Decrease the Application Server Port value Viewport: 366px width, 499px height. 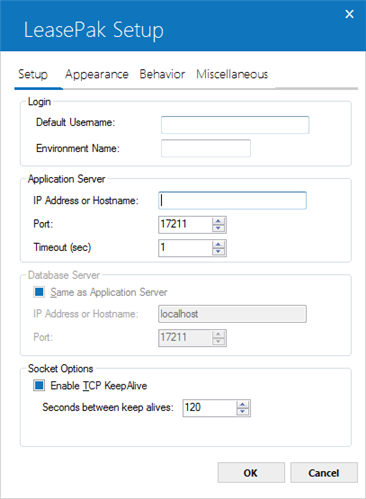[x=219, y=228]
